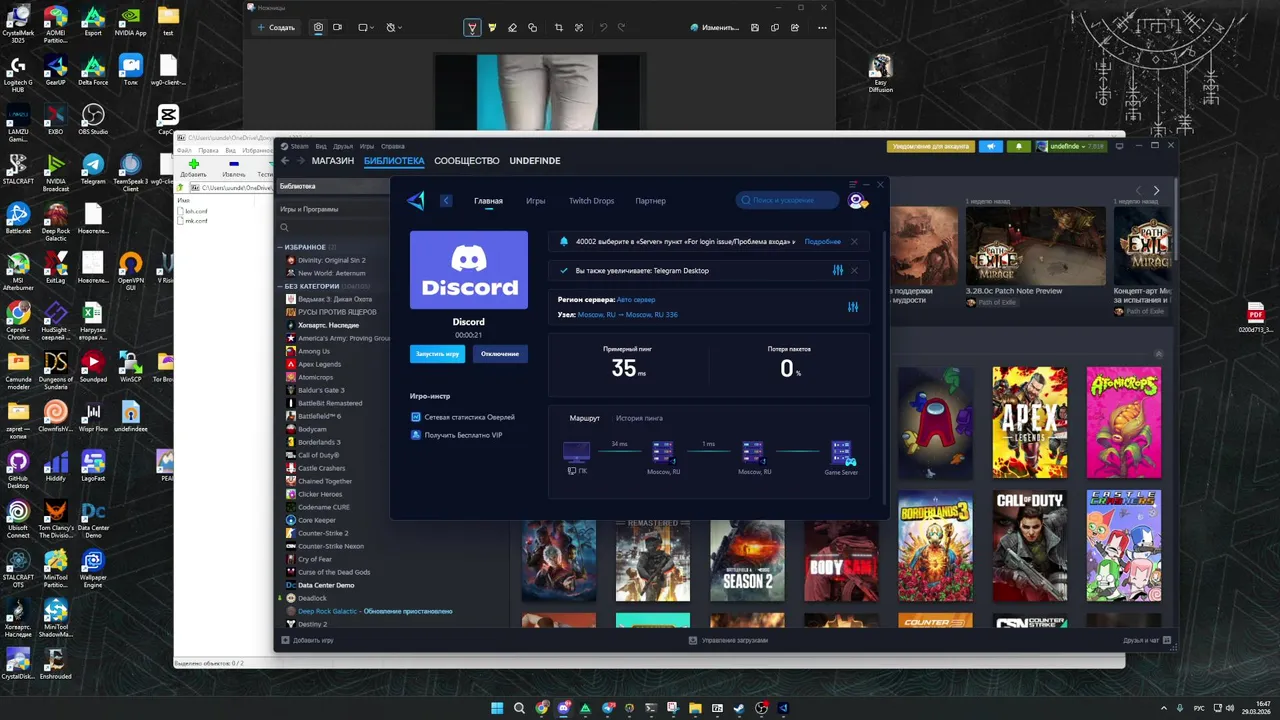Open the Справка menu in Steam menu bar
The image size is (1280, 720).
tap(393, 146)
